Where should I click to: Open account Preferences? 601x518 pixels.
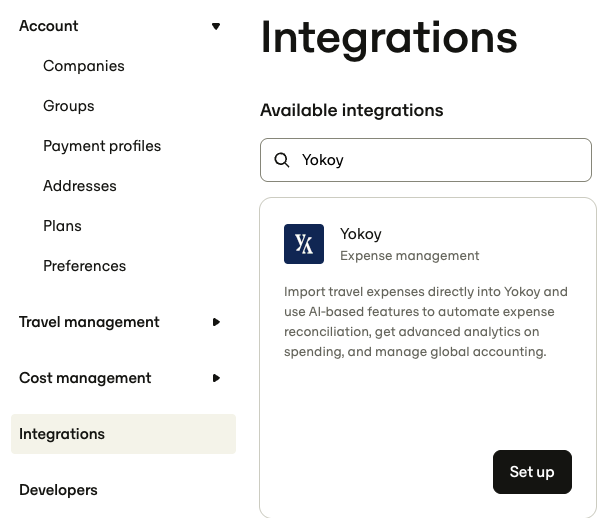(84, 266)
